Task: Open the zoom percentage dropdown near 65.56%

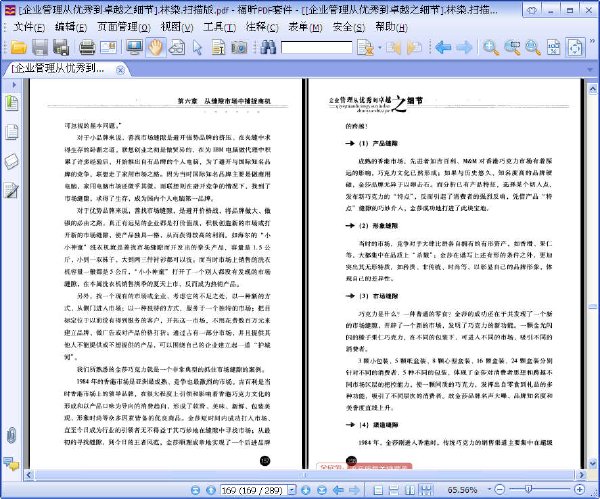Action: 489,489
